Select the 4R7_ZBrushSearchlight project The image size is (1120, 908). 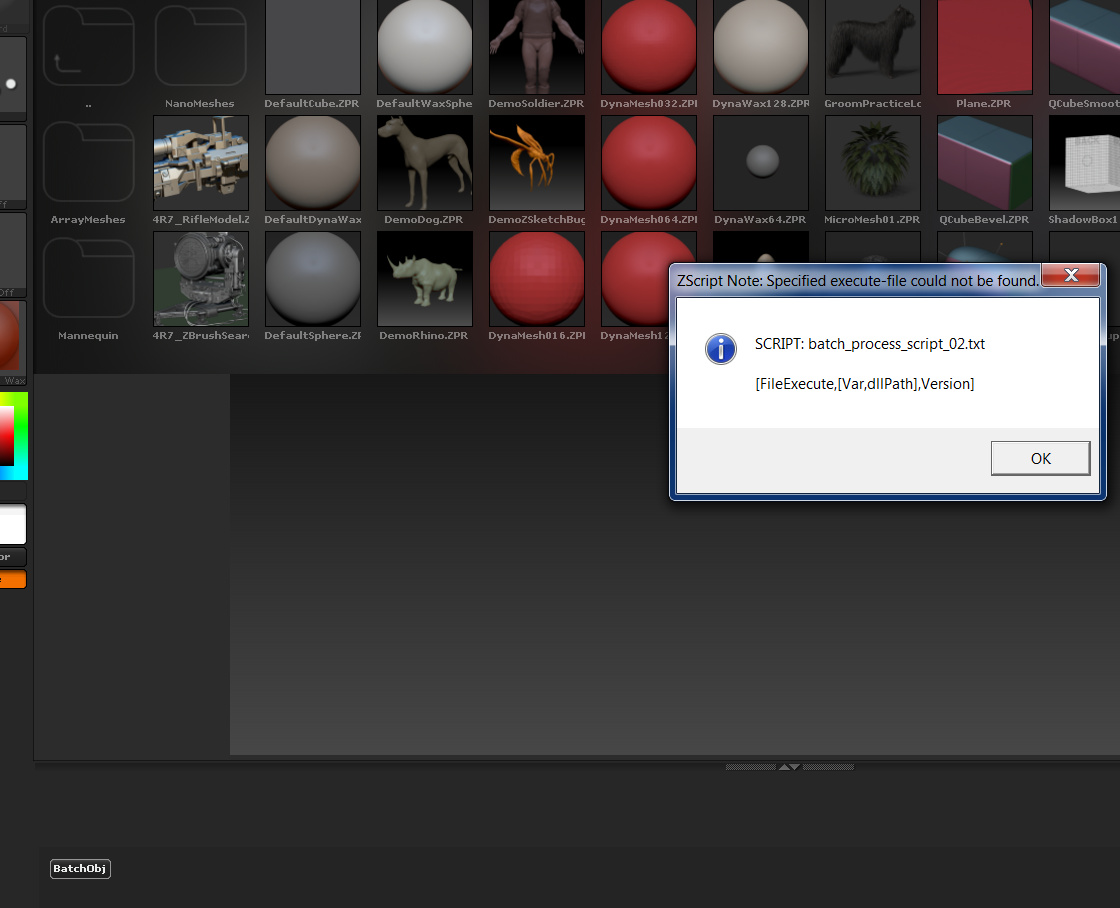[201, 279]
